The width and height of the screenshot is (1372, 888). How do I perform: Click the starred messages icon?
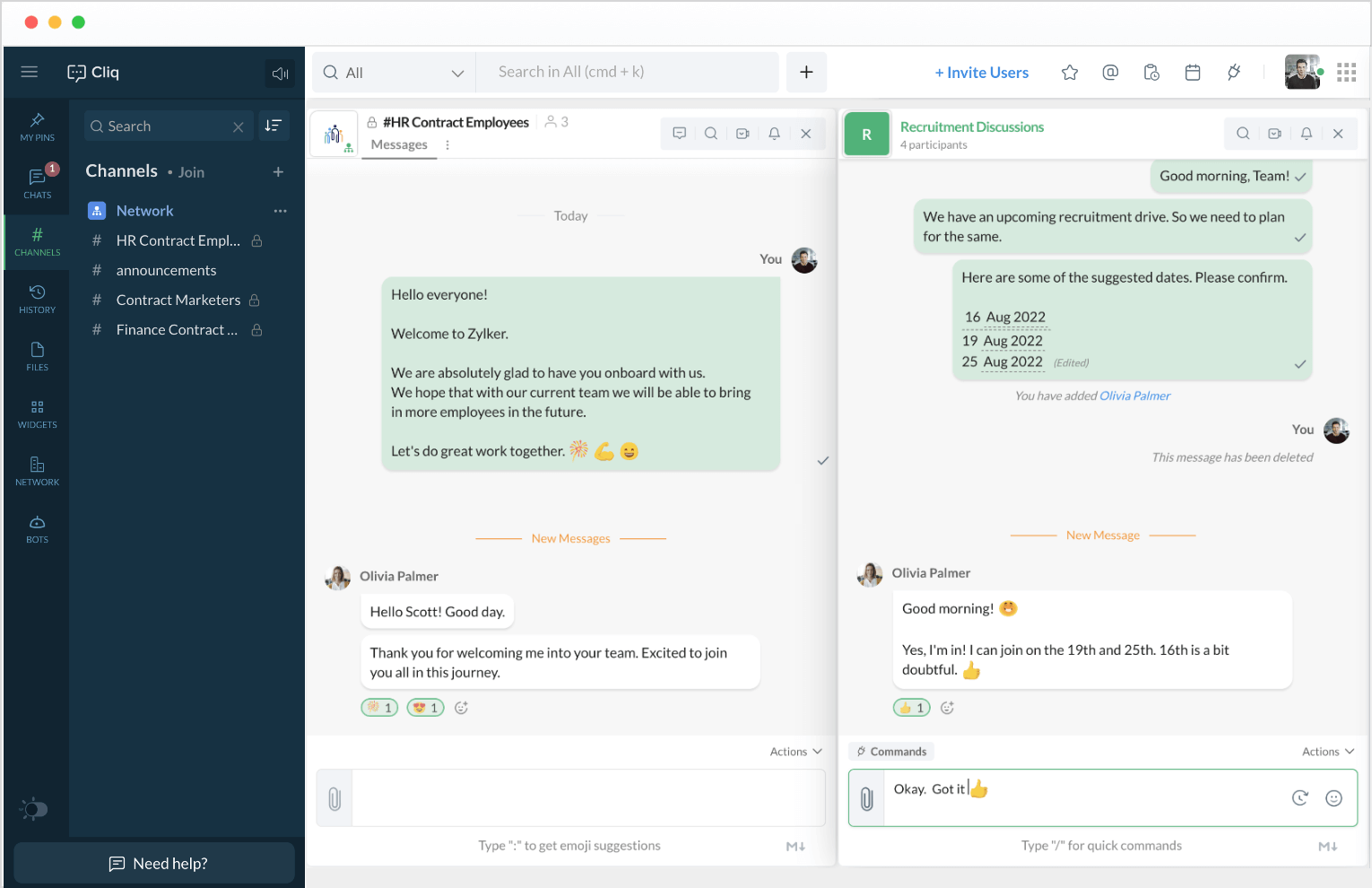coord(1070,73)
